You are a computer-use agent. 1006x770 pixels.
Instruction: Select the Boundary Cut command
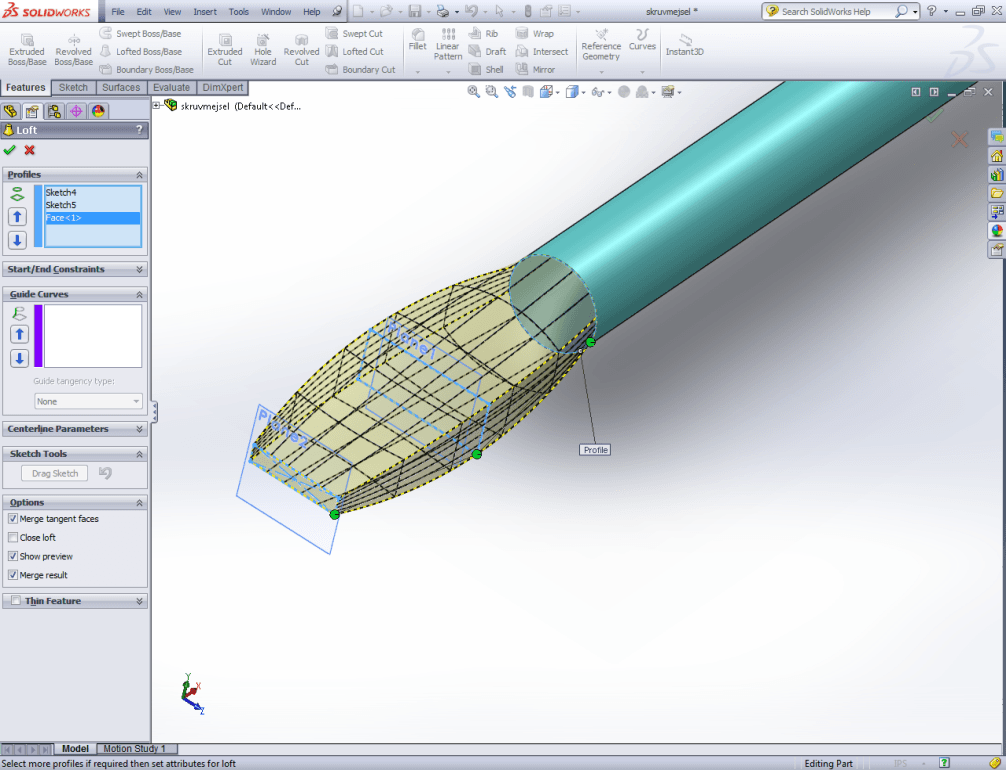coord(360,69)
